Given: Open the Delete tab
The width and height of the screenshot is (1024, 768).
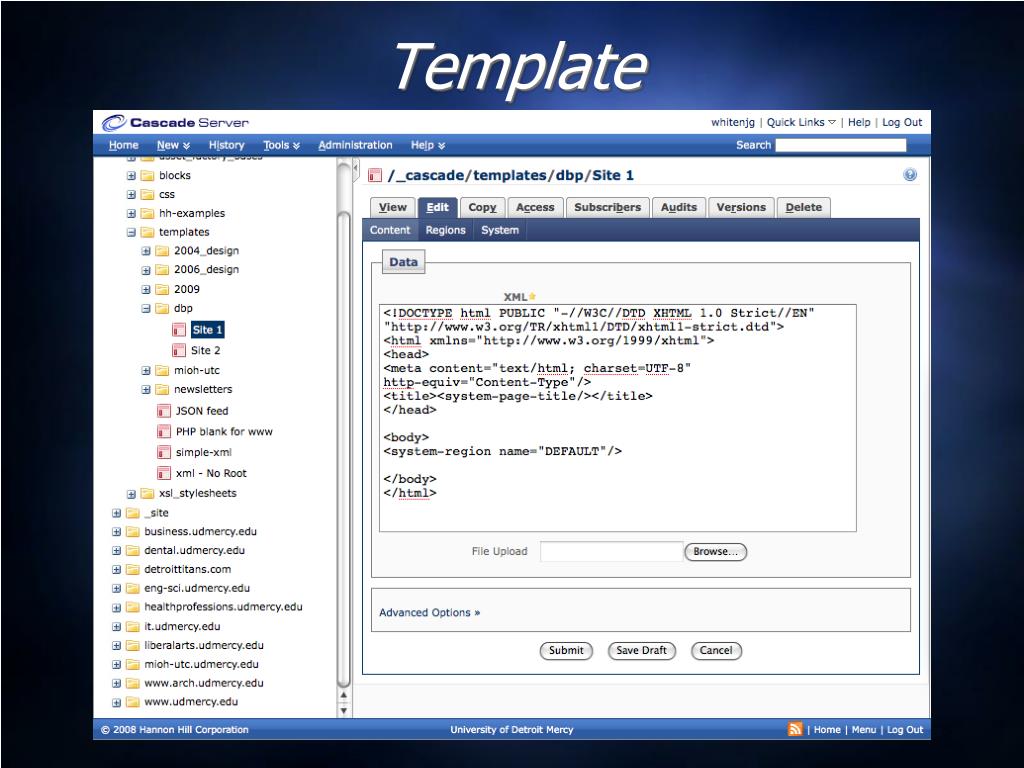Looking at the screenshot, I should click(803, 207).
